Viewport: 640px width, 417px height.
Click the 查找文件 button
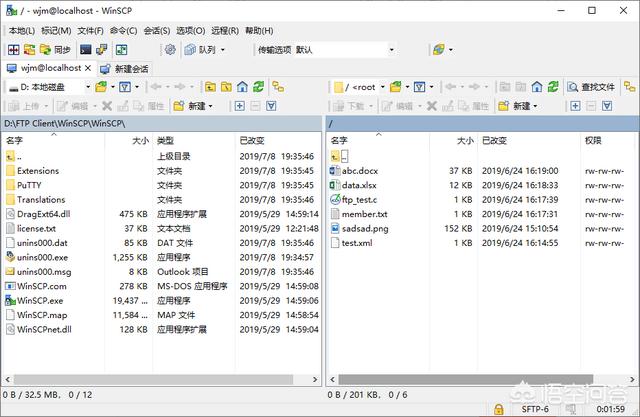tap(591, 87)
